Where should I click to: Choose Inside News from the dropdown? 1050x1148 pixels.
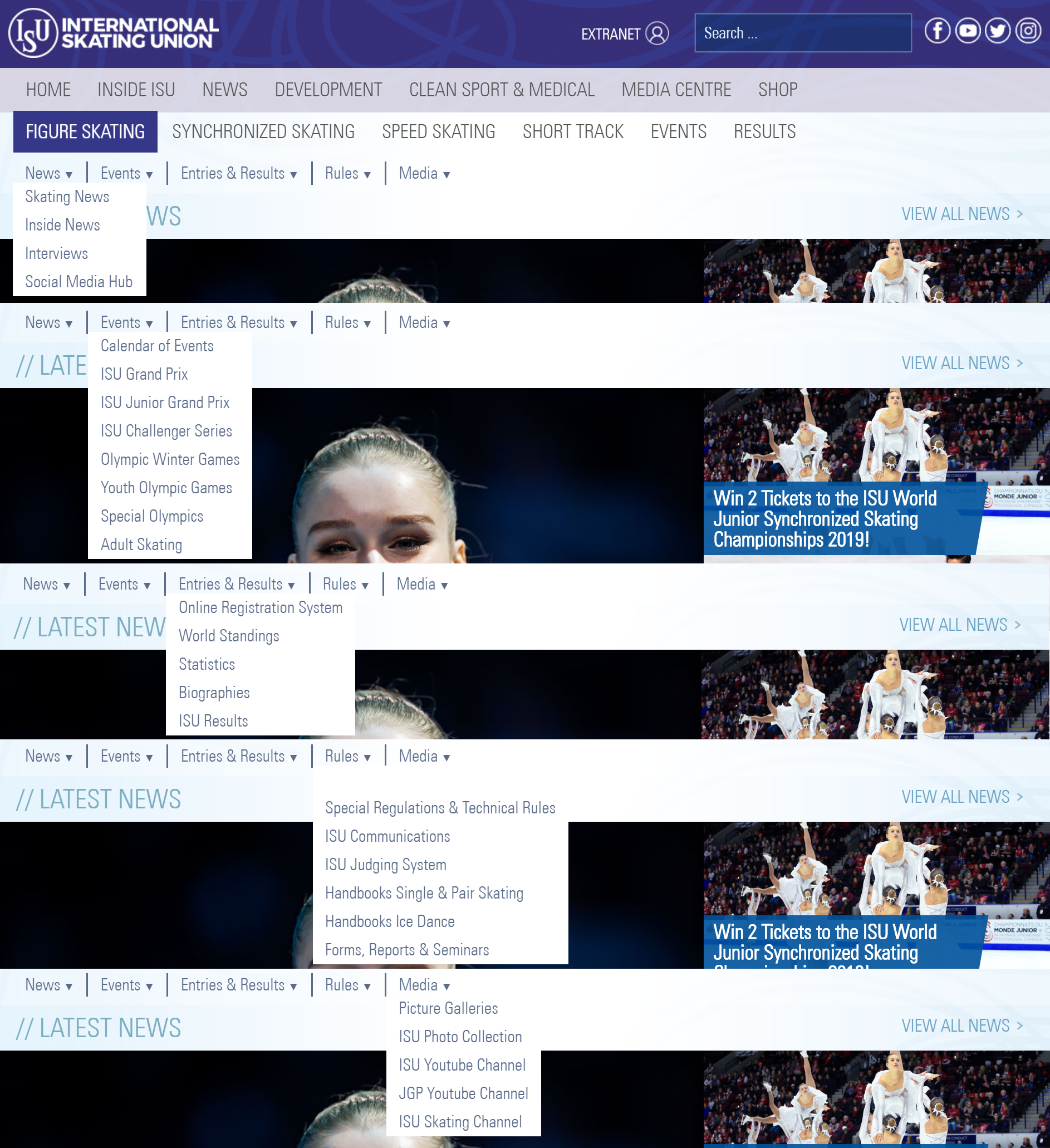63,225
